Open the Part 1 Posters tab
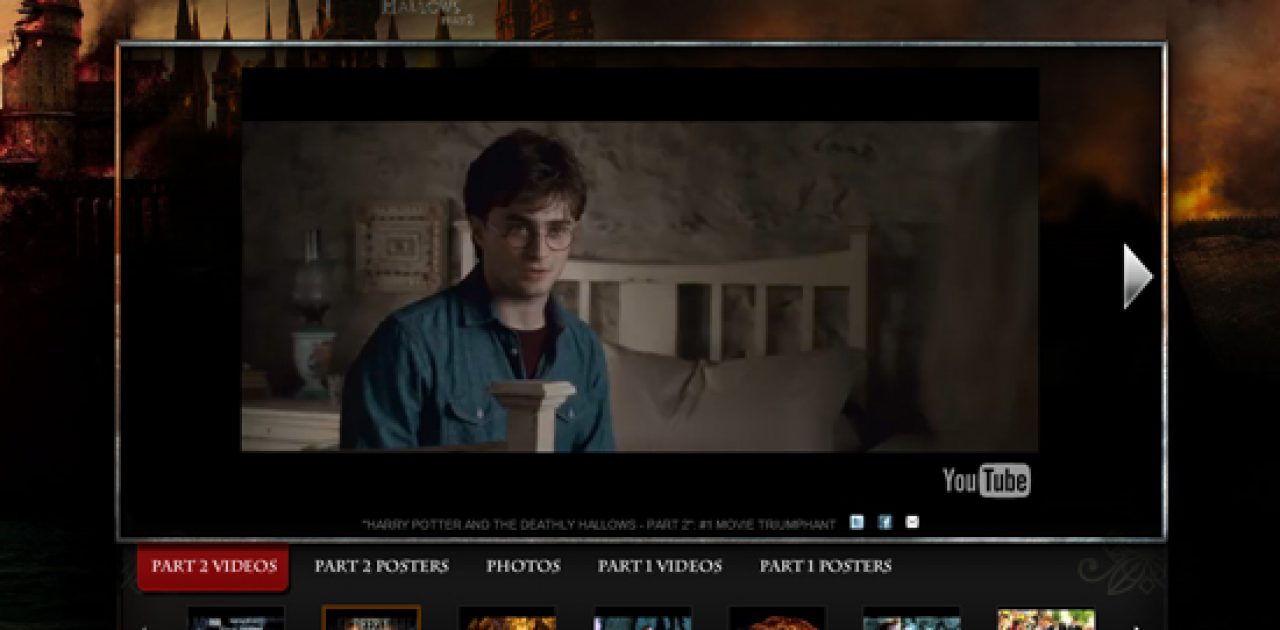The image size is (1280, 630). click(825, 566)
